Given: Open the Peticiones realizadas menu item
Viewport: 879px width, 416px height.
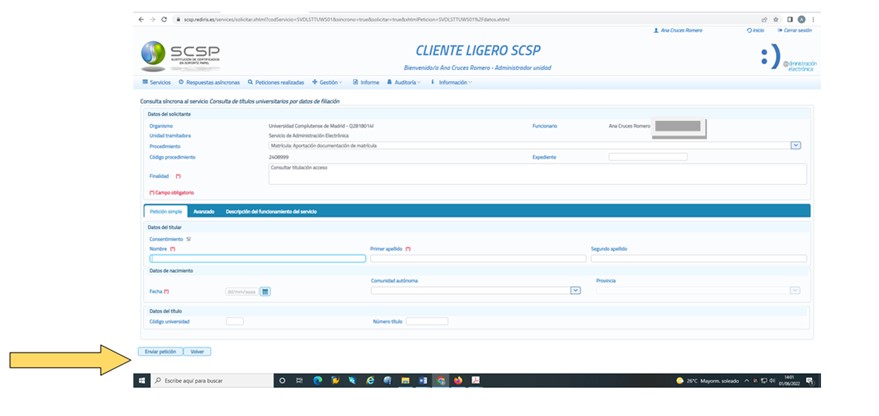Looking at the screenshot, I should point(278,82).
